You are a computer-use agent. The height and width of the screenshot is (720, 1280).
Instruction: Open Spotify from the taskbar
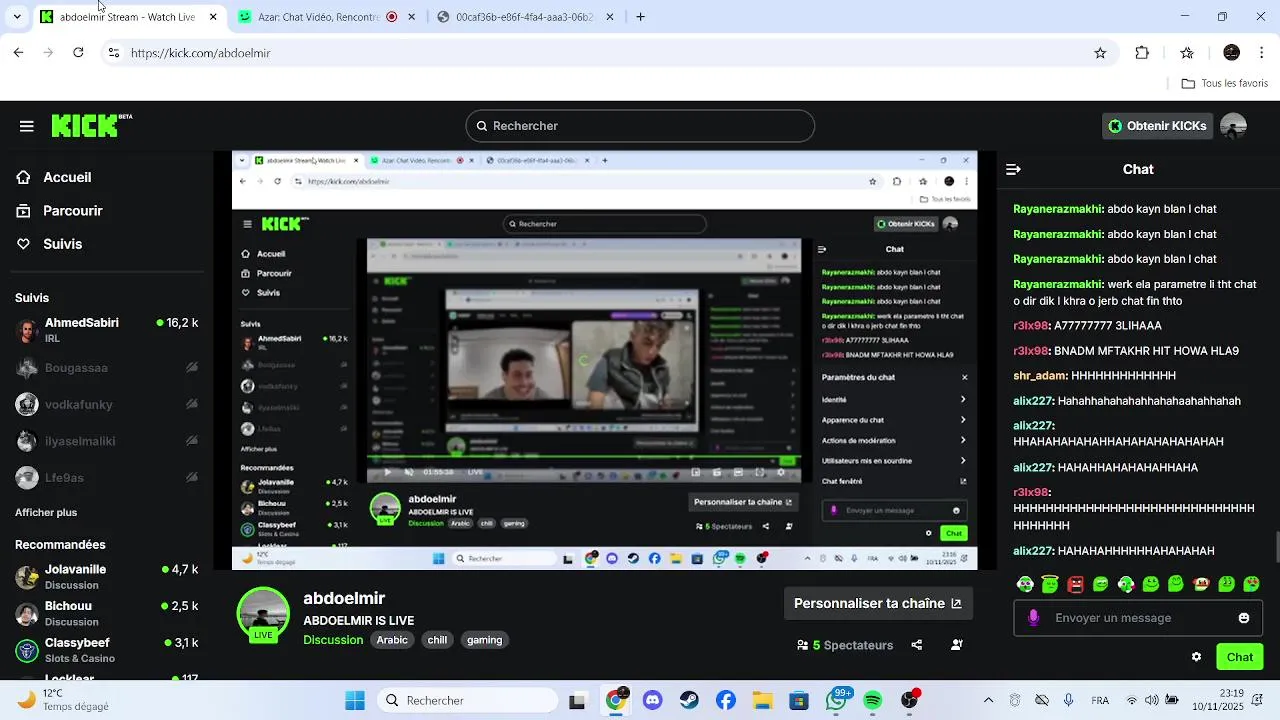(872, 700)
